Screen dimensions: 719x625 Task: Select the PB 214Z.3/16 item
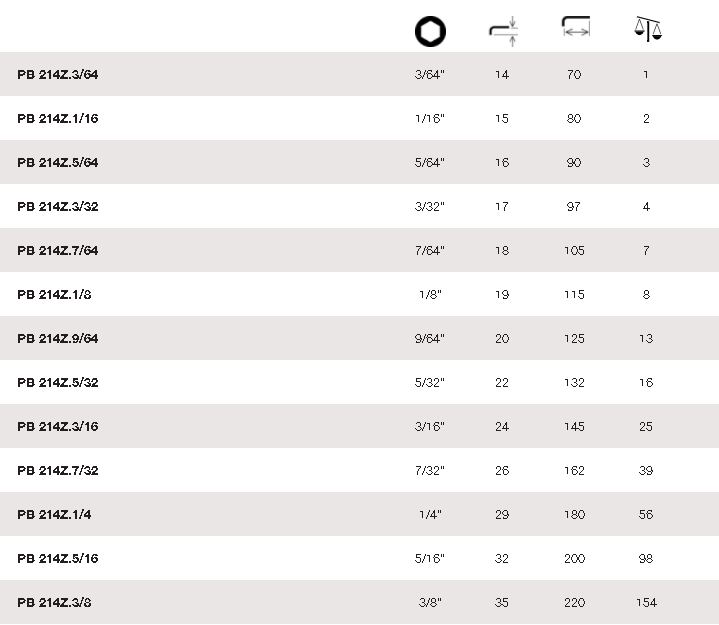(58, 427)
